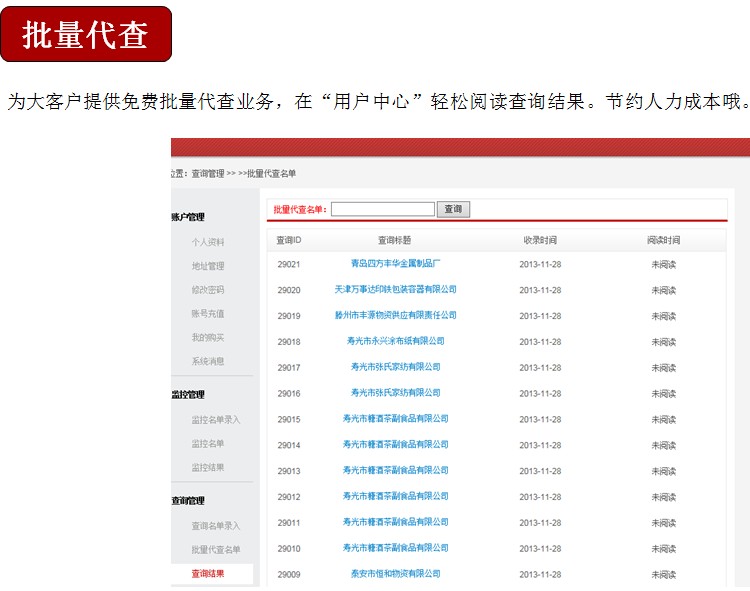The width and height of the screenshot is (750, 591).
Task: Click the 批量代查名单 search input field
Action: (383, 209)
